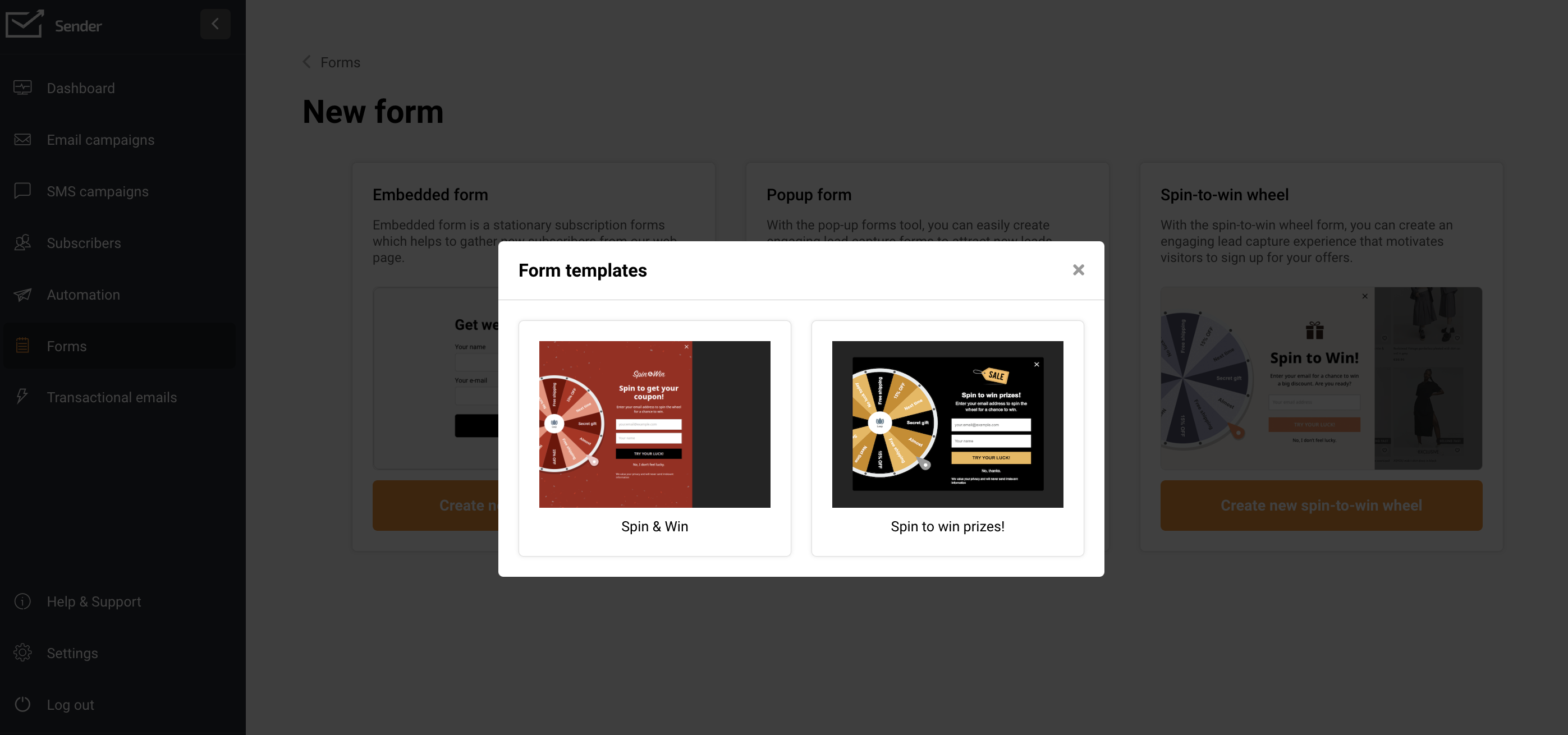Click the Forms breadcrumb link
This screenshot has width=1568, height=735.
(340, 62)
